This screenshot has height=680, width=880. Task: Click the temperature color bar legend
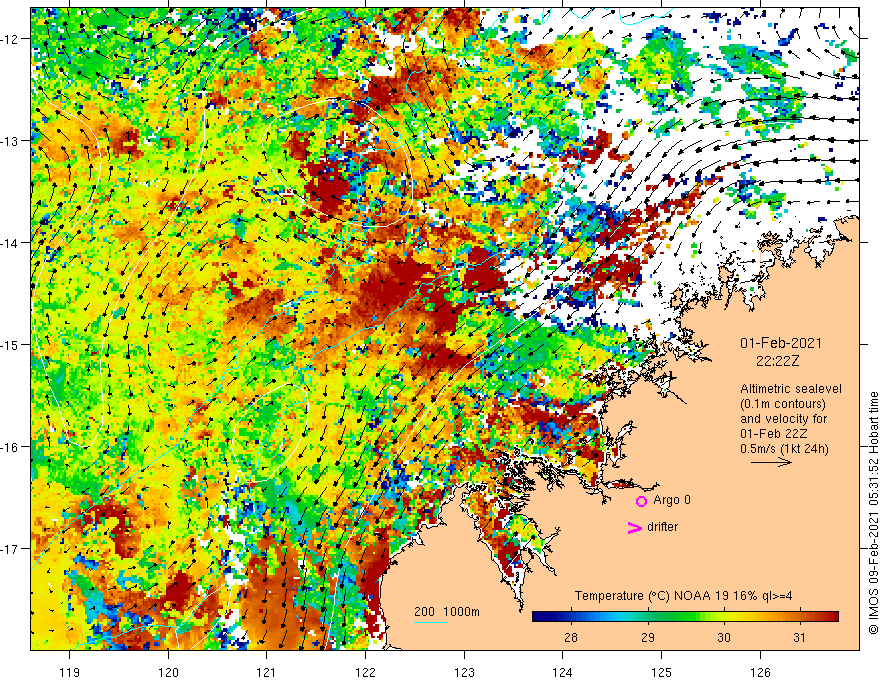(685, 617)
